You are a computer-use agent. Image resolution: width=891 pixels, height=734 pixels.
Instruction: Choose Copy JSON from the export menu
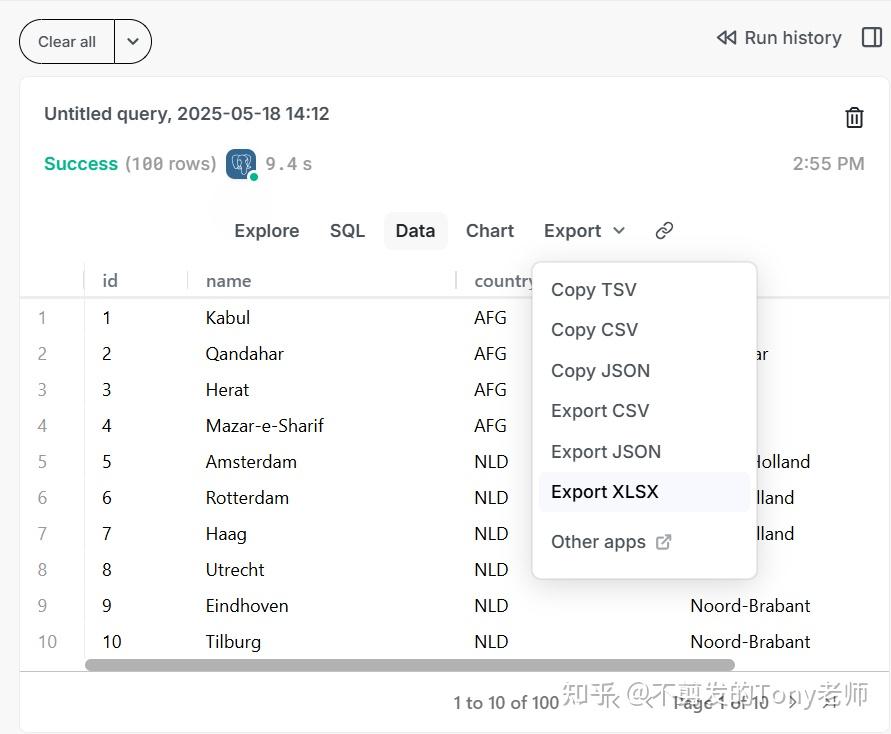click(600, 370)
